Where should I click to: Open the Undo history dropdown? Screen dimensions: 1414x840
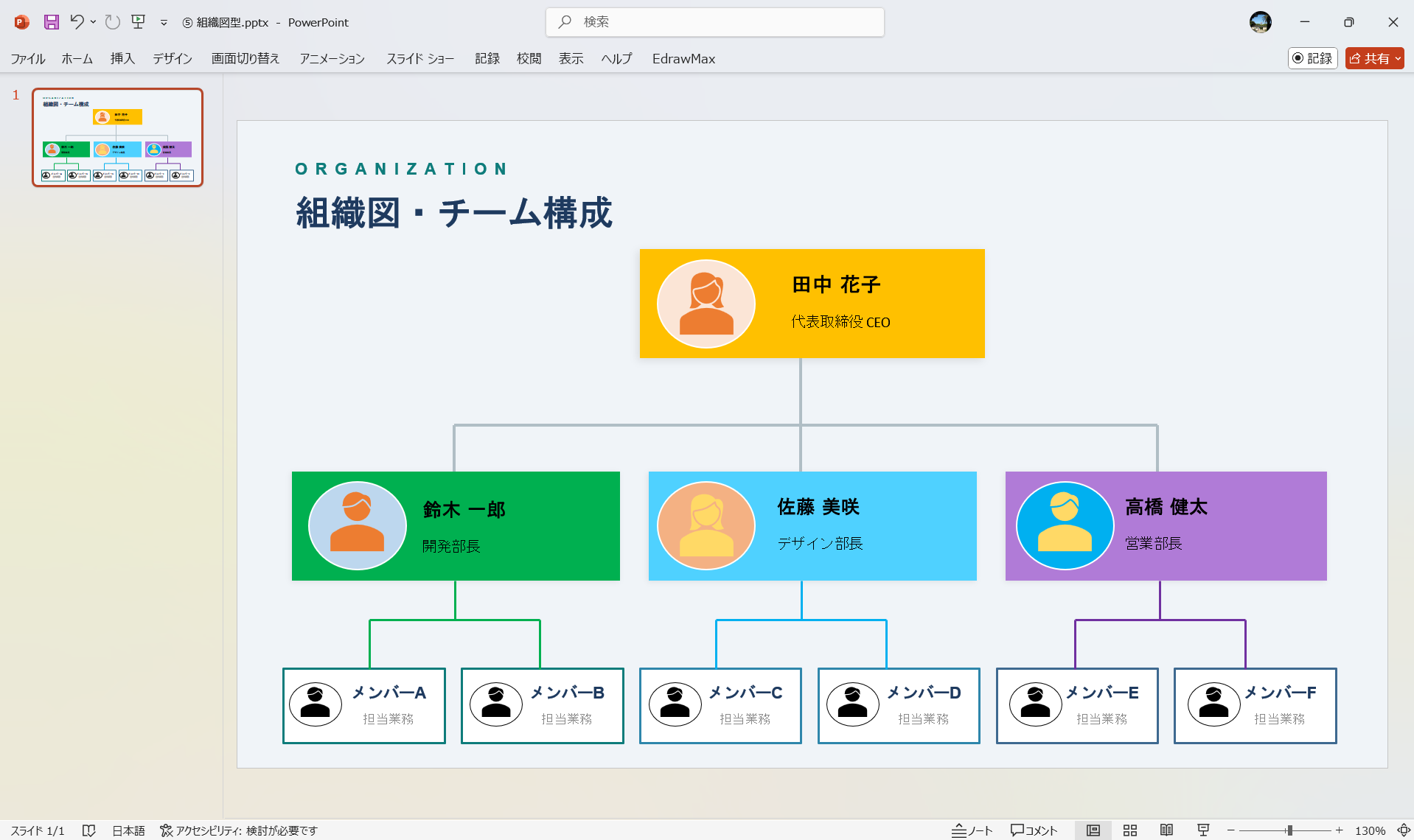pyautogui.click(x=92, y=22)
